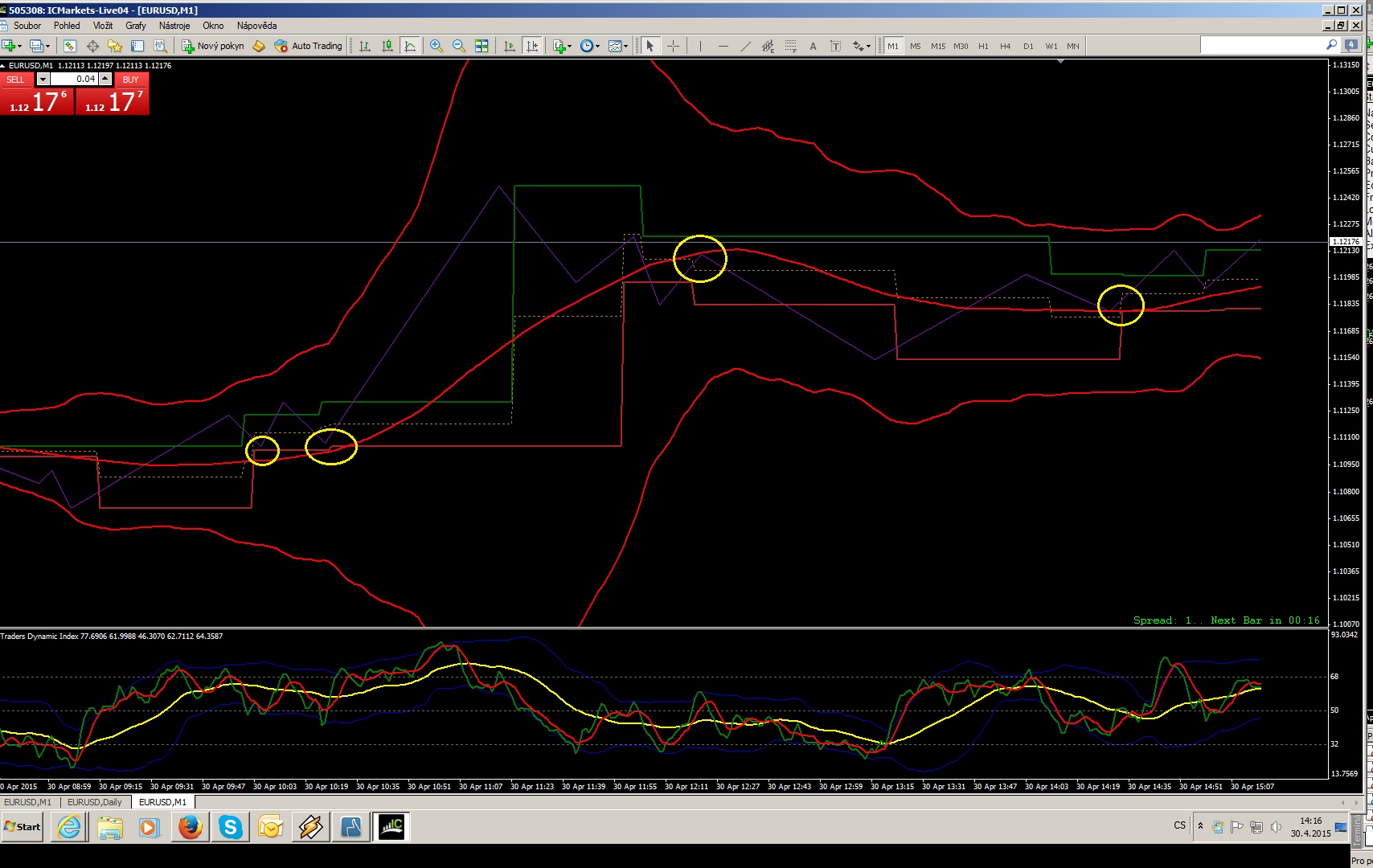Open the Strategy Tester icon
Image resolution: width=1373 pixels, height=868 pixels.
(160, 46)
